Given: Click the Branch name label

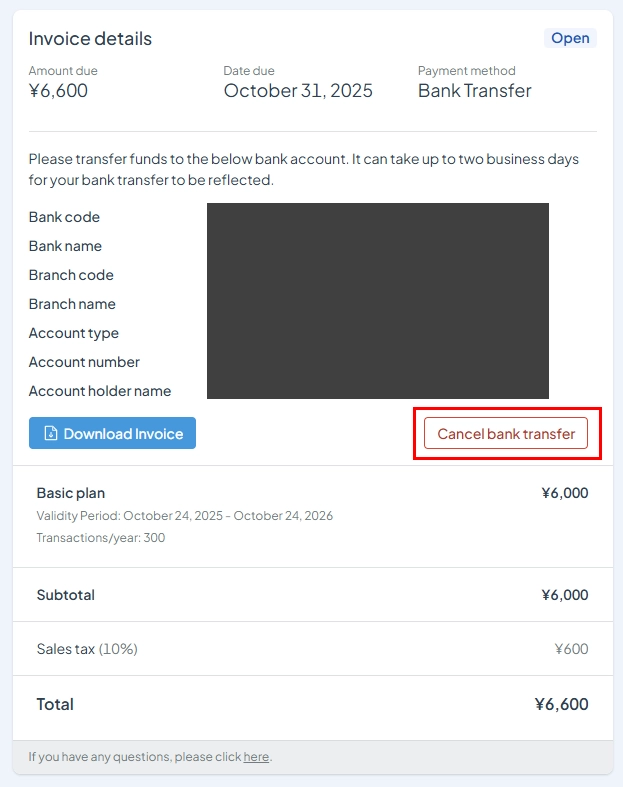Looking at the screenshot, I should [72, 304].
